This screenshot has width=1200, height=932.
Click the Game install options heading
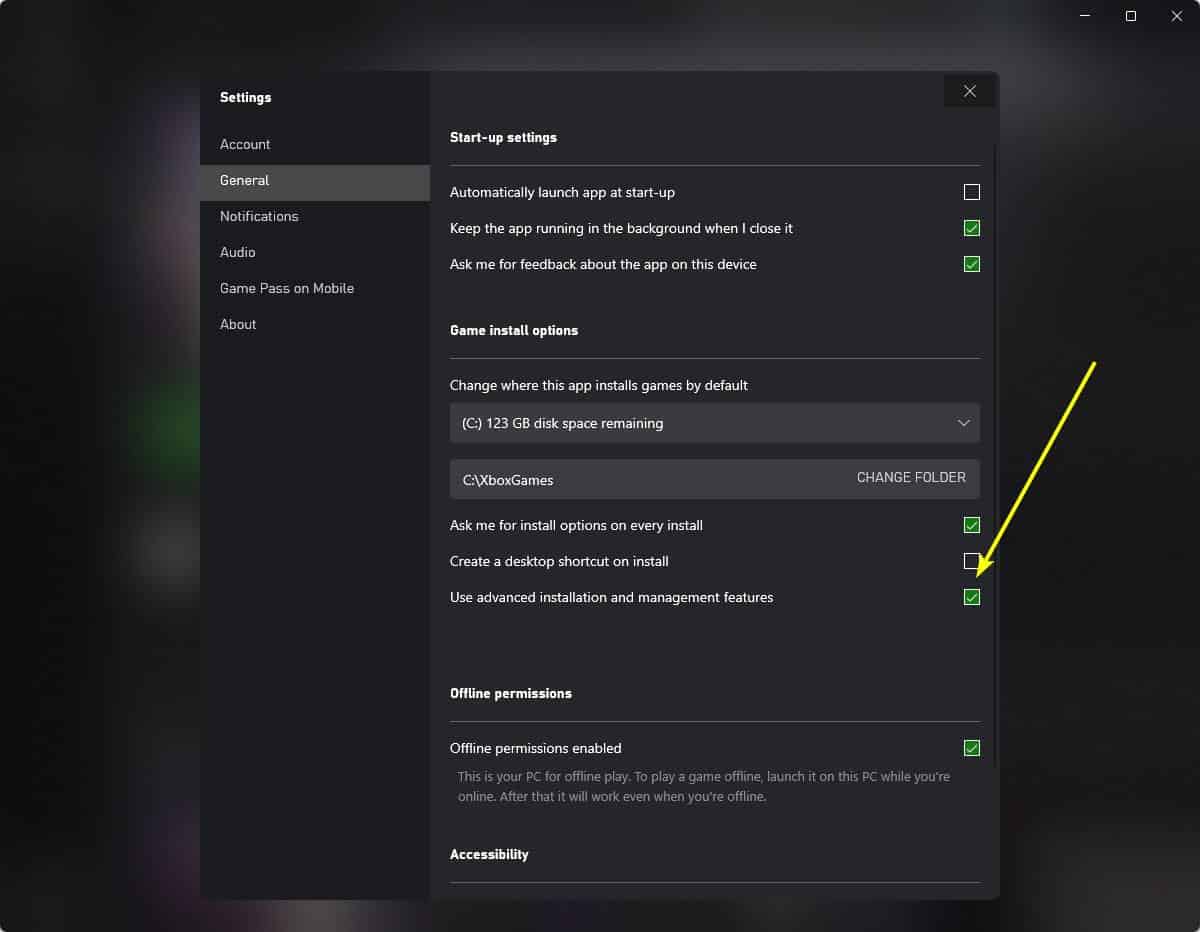514,330
